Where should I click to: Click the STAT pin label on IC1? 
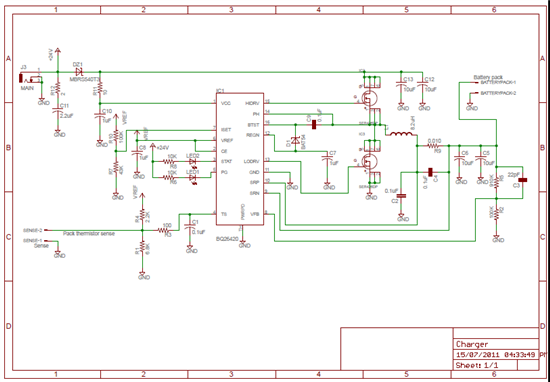[x=226, y=162]
